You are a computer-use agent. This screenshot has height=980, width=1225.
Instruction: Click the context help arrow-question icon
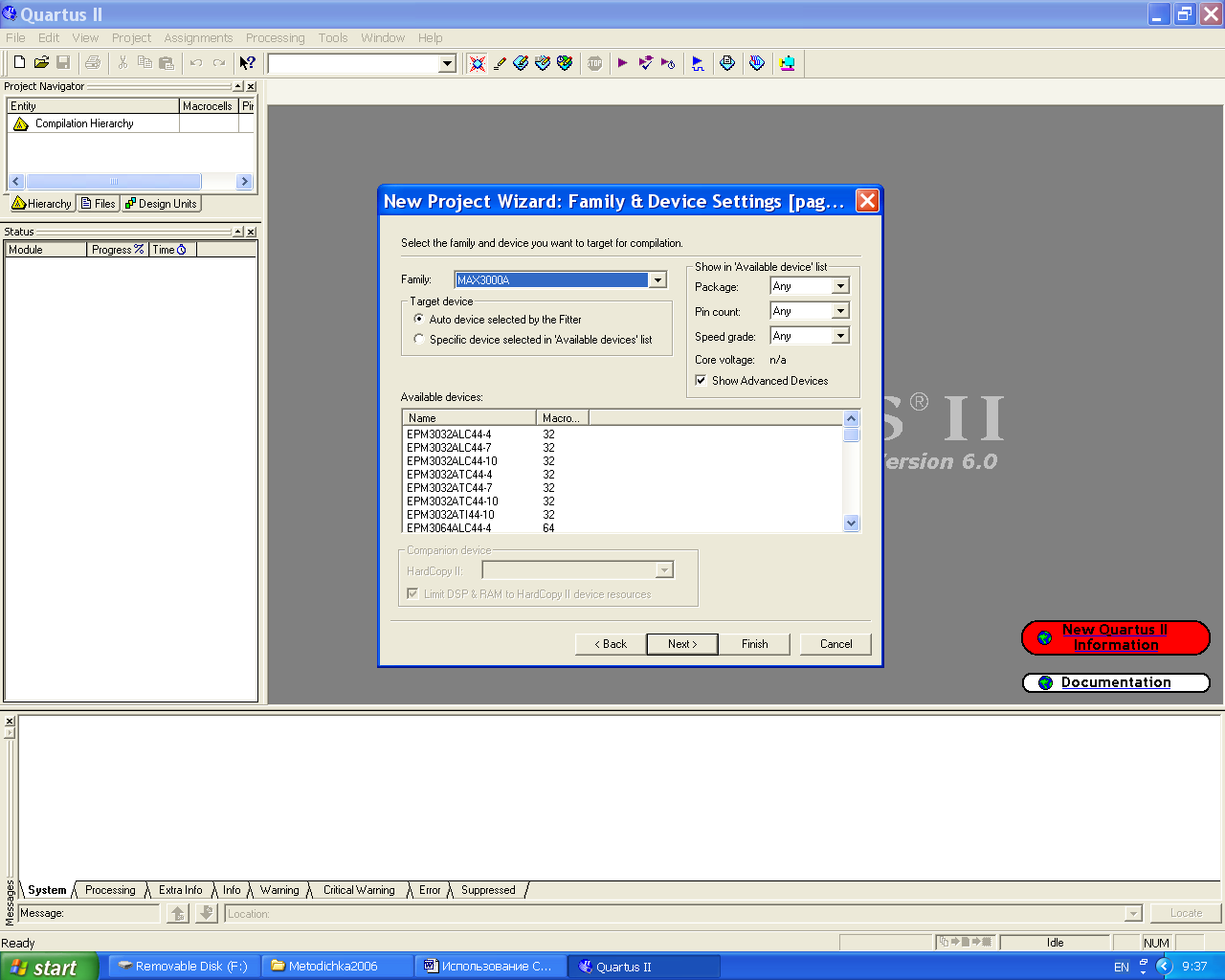tap(248, 62)
